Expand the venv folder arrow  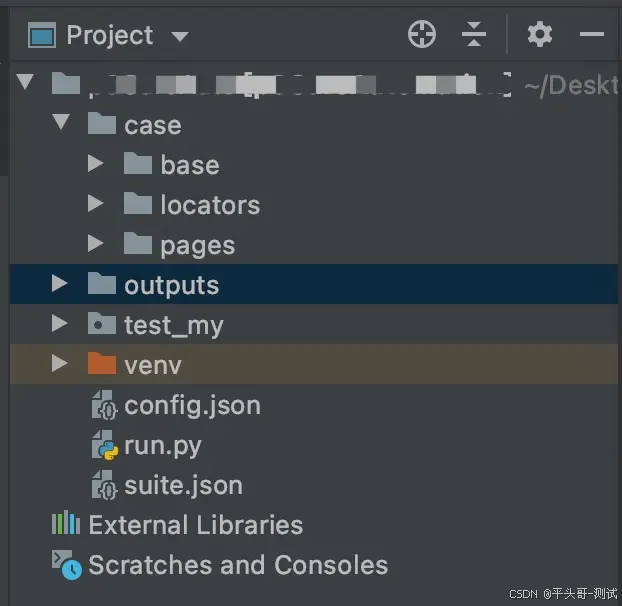point(60,363)
